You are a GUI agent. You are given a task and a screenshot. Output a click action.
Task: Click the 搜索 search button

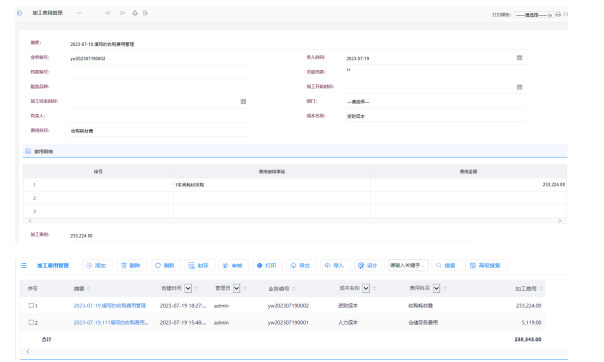(x=447, y=265)
